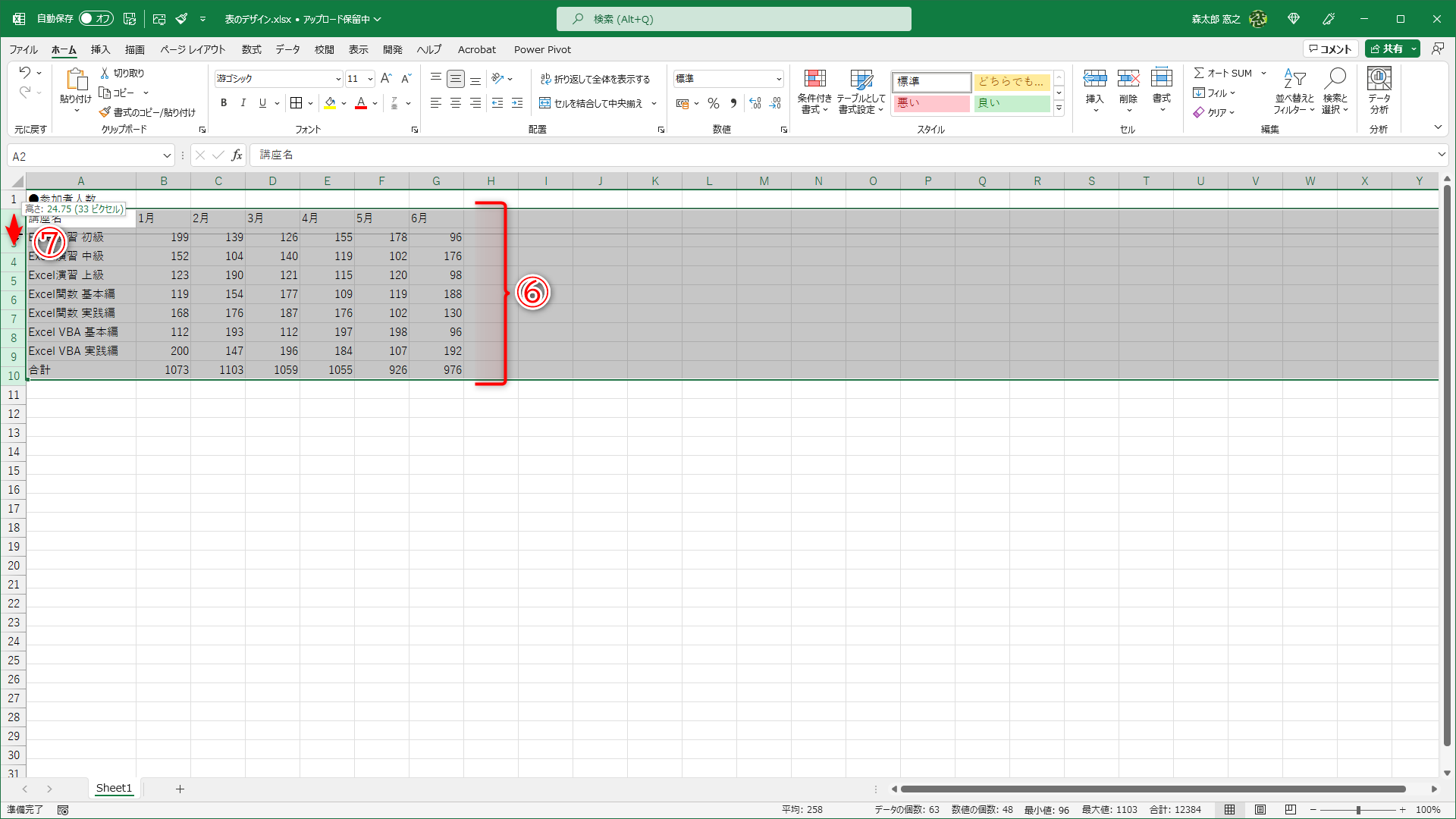Toggle the AutoSave switch

(96, 18)
